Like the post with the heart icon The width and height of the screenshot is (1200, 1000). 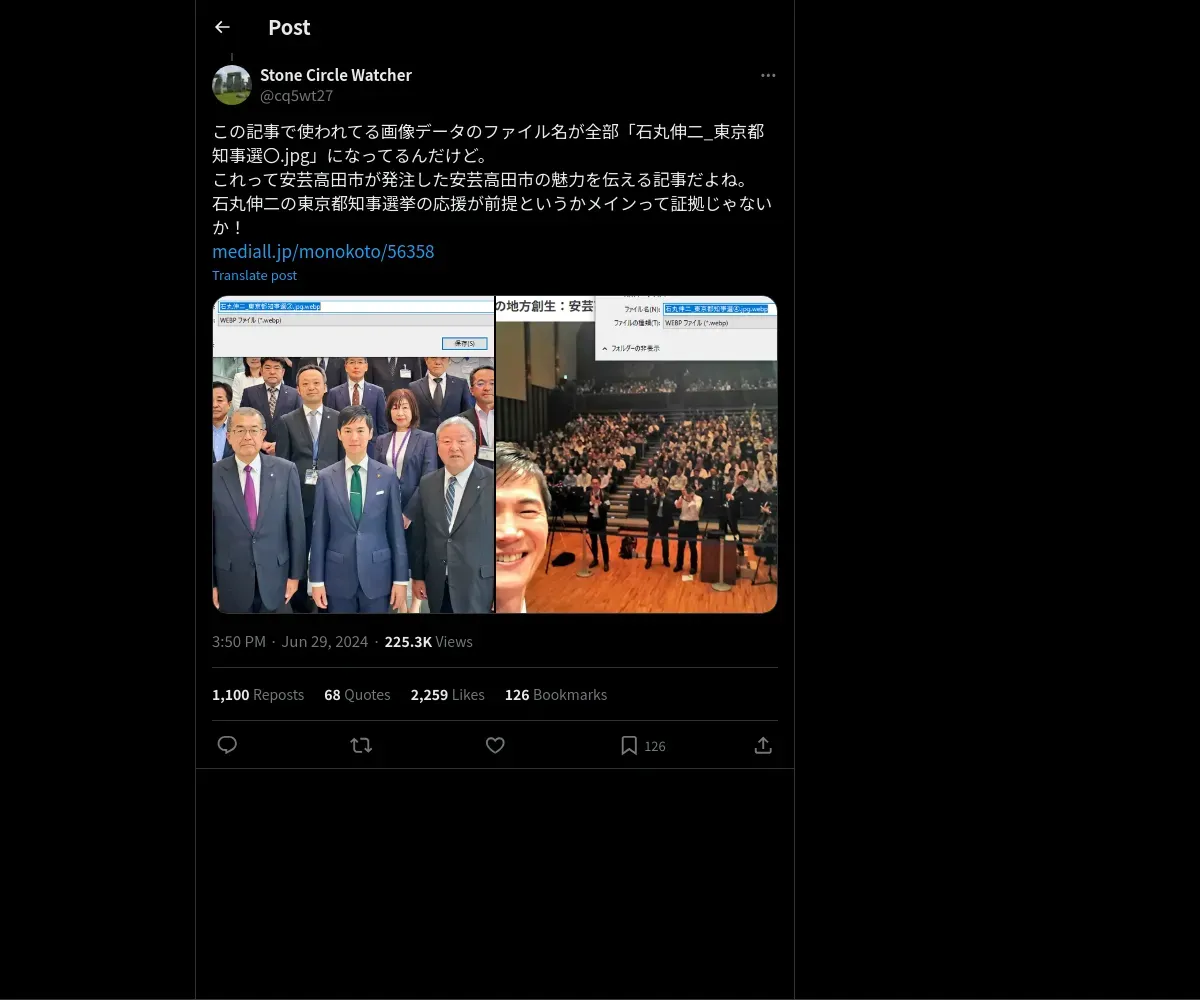pos(495,745)
